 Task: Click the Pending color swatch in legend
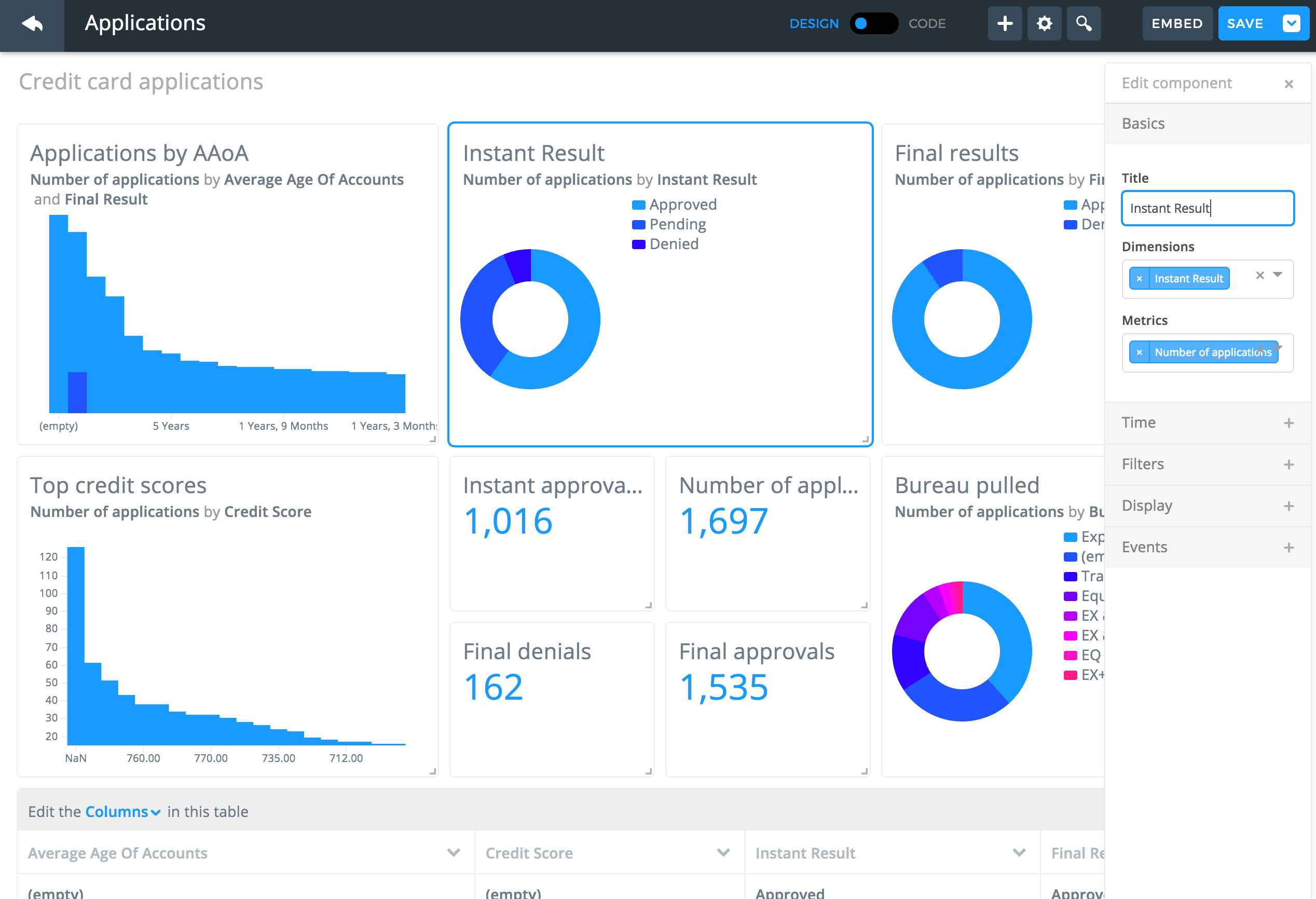[x=638, y=225]
